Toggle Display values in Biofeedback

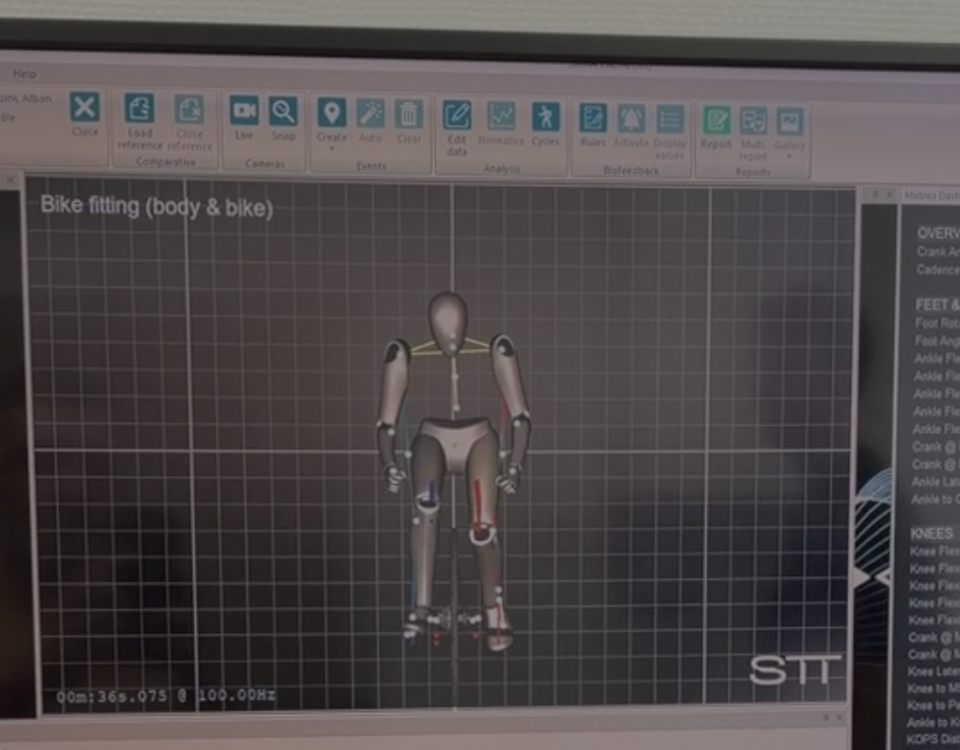click(x=670, y=120)
